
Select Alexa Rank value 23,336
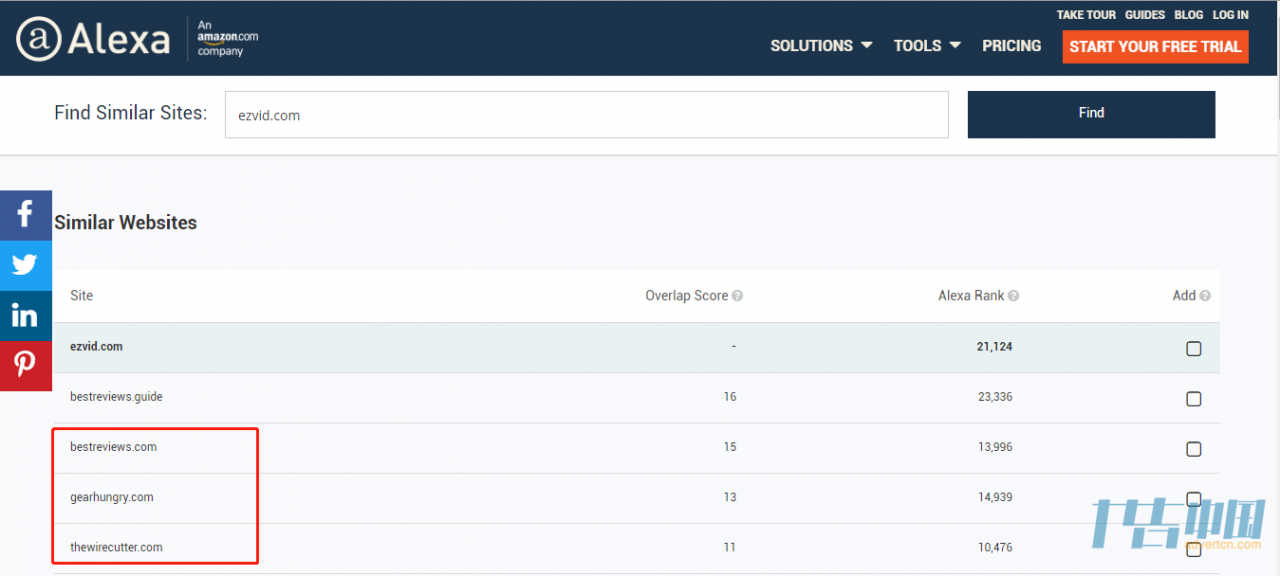coord(995,397)
